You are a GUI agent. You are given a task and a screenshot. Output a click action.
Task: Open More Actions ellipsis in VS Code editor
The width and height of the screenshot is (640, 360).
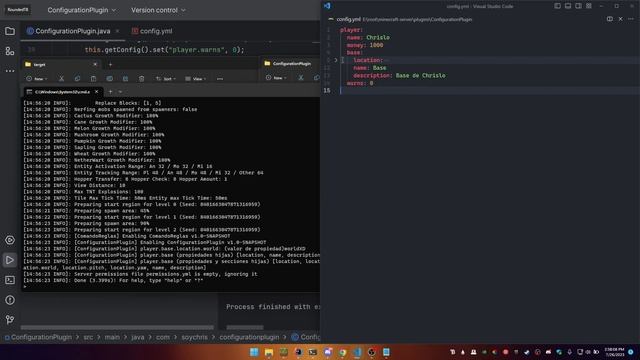(631, 19)
